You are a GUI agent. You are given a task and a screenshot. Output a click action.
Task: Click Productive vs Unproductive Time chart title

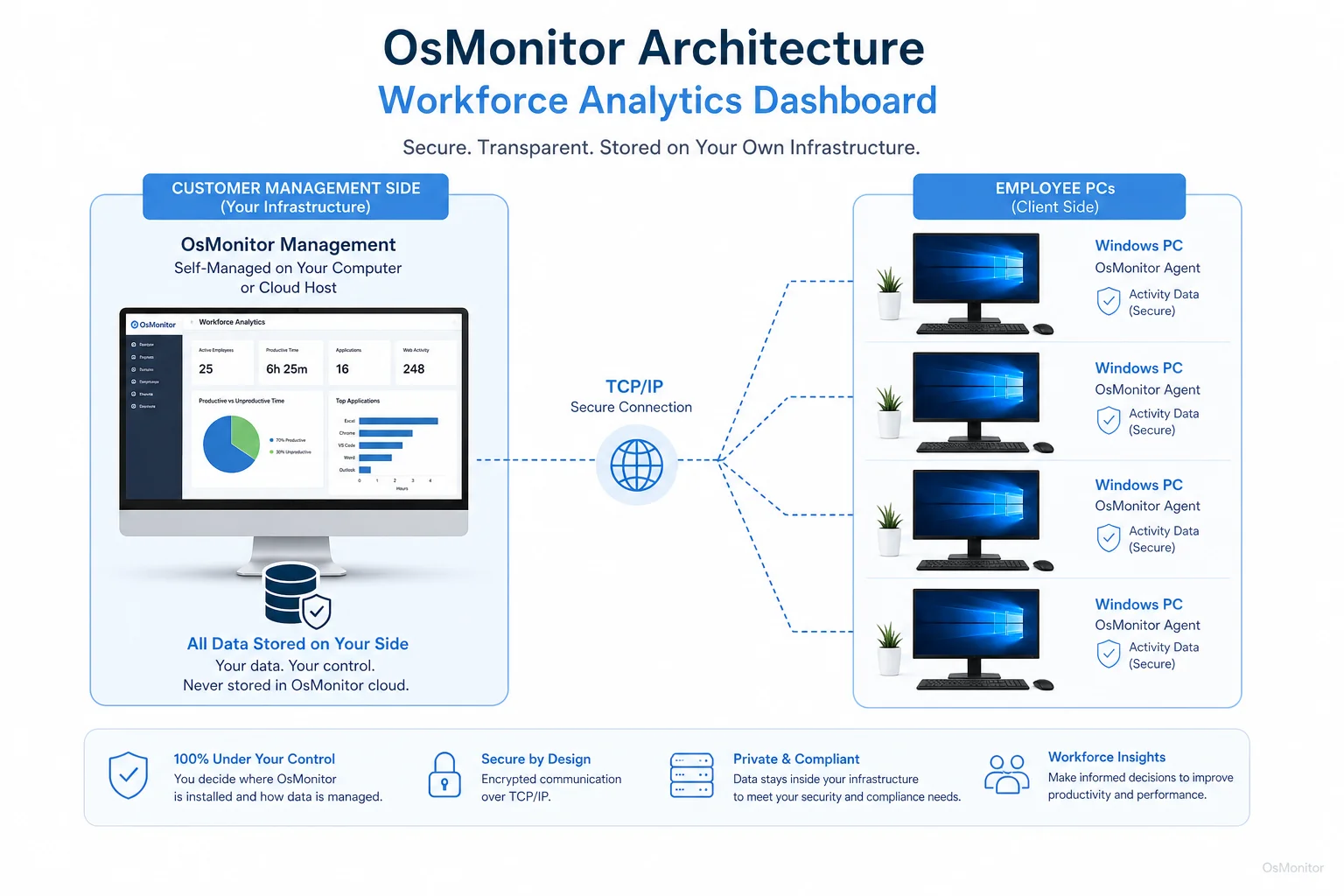pyautogui.click(x=241, y=401)
